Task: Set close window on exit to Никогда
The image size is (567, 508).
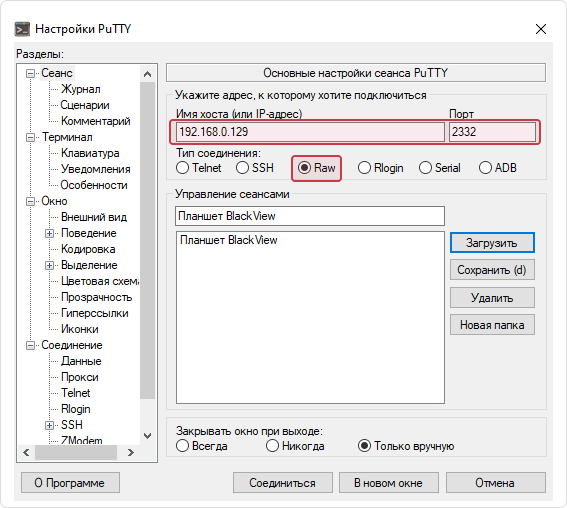Action: coord(295,446)
